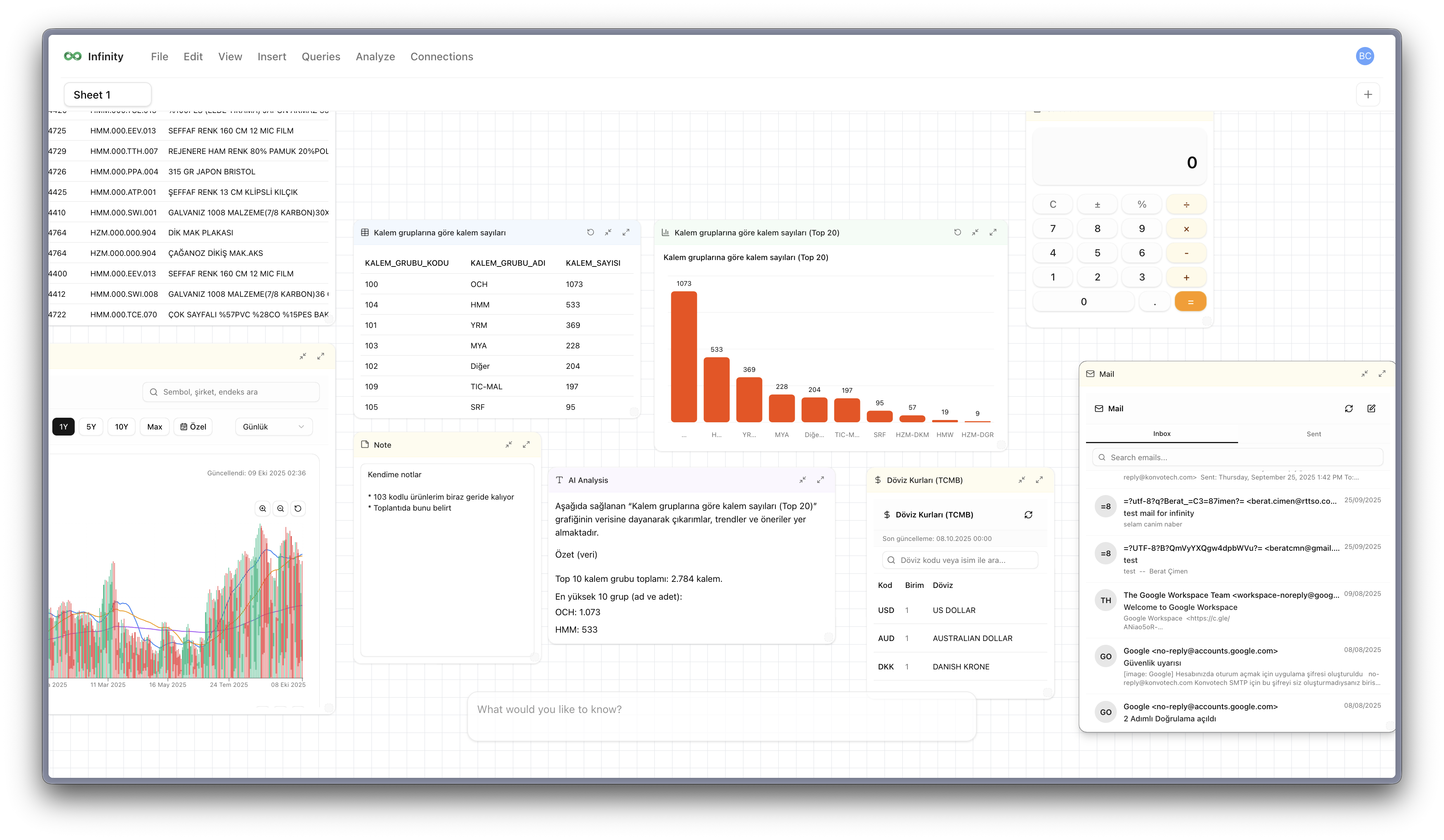Open the BC user avatar menu

point(1364,56)
